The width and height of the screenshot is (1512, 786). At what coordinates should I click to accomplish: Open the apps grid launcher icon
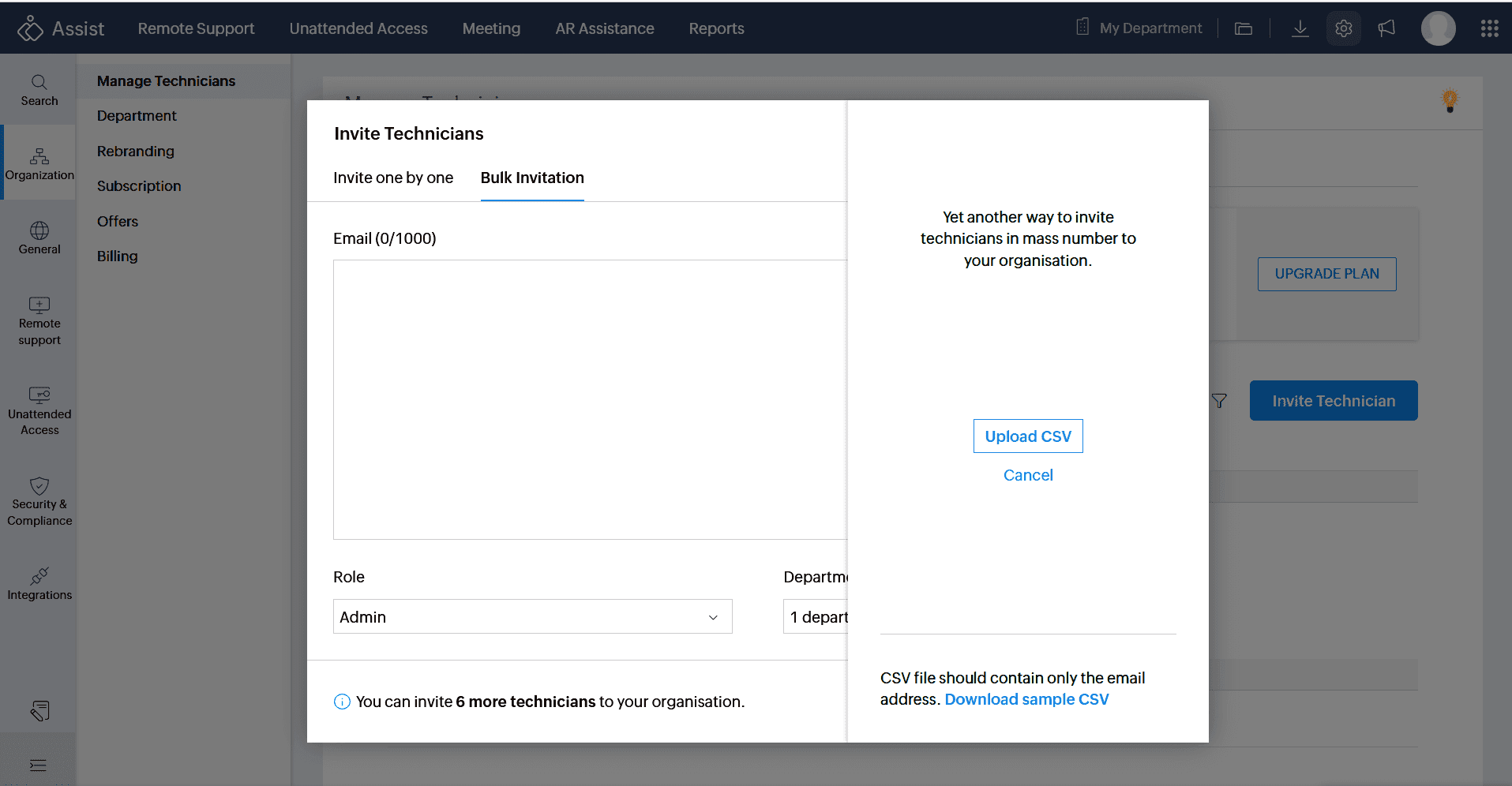[x=1489, y=29]
